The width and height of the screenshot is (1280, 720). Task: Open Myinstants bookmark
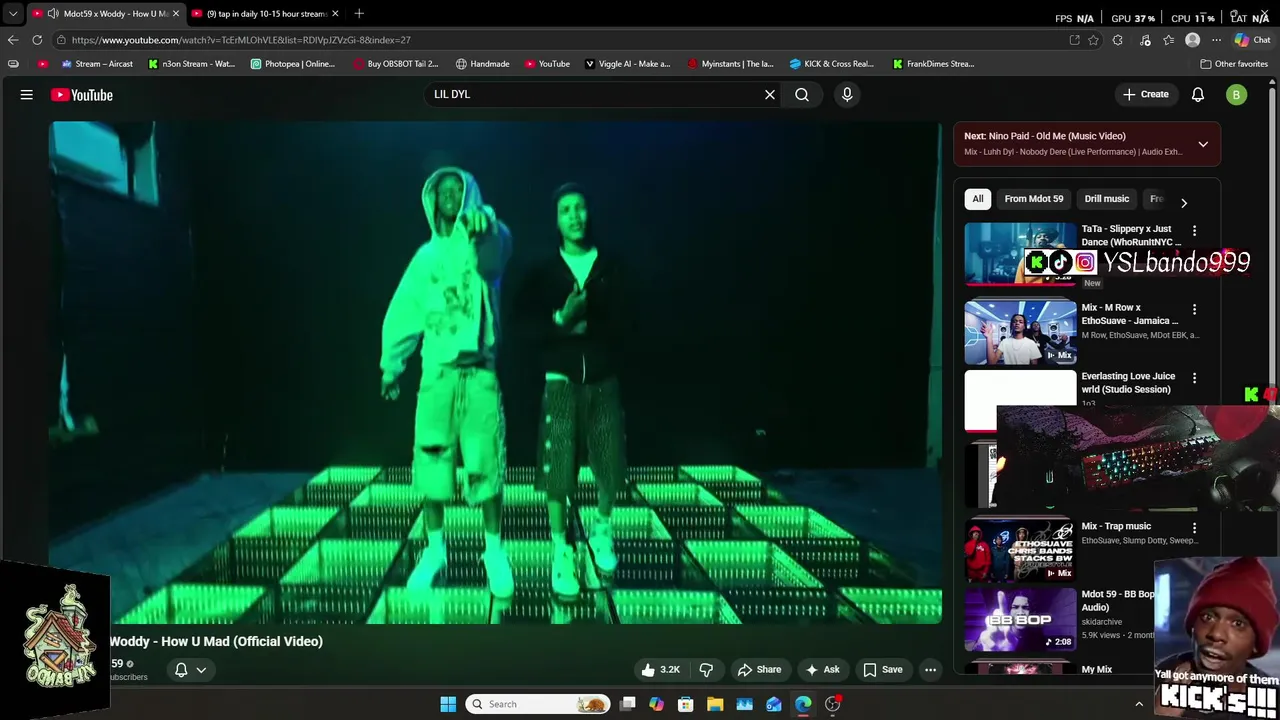[x=731, y=64]
